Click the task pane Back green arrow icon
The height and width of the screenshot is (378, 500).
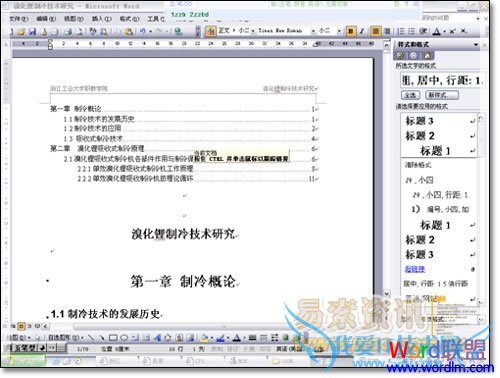(x=400, y=55)
